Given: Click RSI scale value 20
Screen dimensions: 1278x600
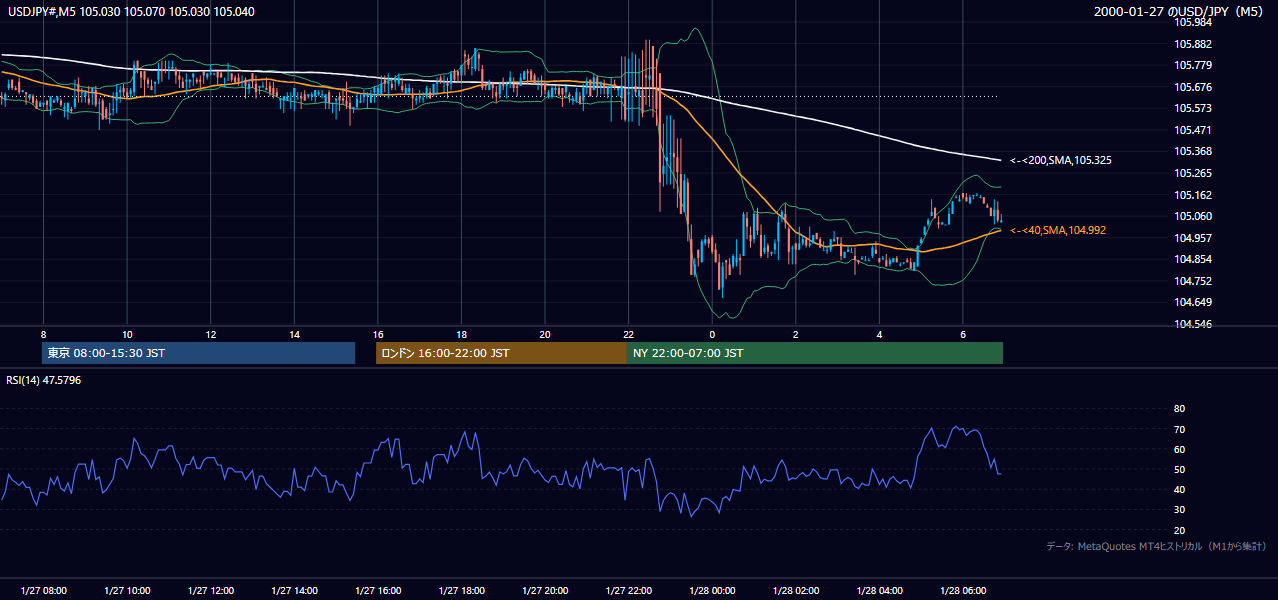Looking at the screenshot, I should 1179,530.
